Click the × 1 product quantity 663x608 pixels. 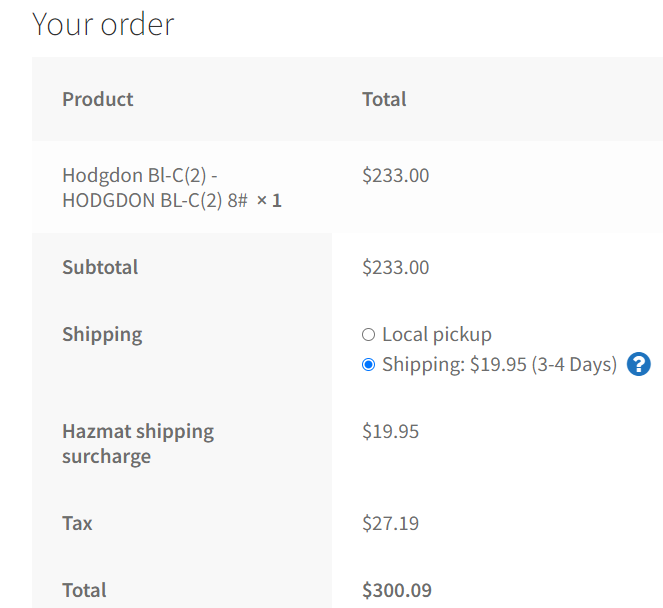[x=269, y=201]
